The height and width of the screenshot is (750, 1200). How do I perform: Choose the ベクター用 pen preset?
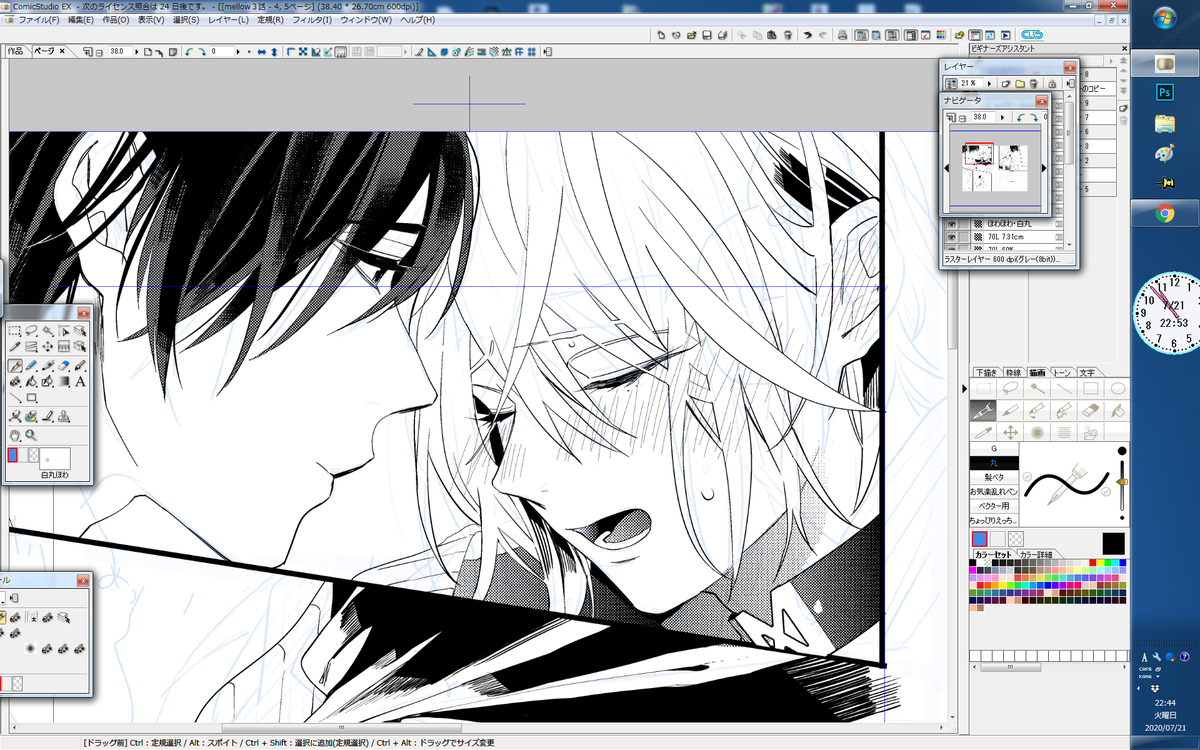click(x=994, y=506)
